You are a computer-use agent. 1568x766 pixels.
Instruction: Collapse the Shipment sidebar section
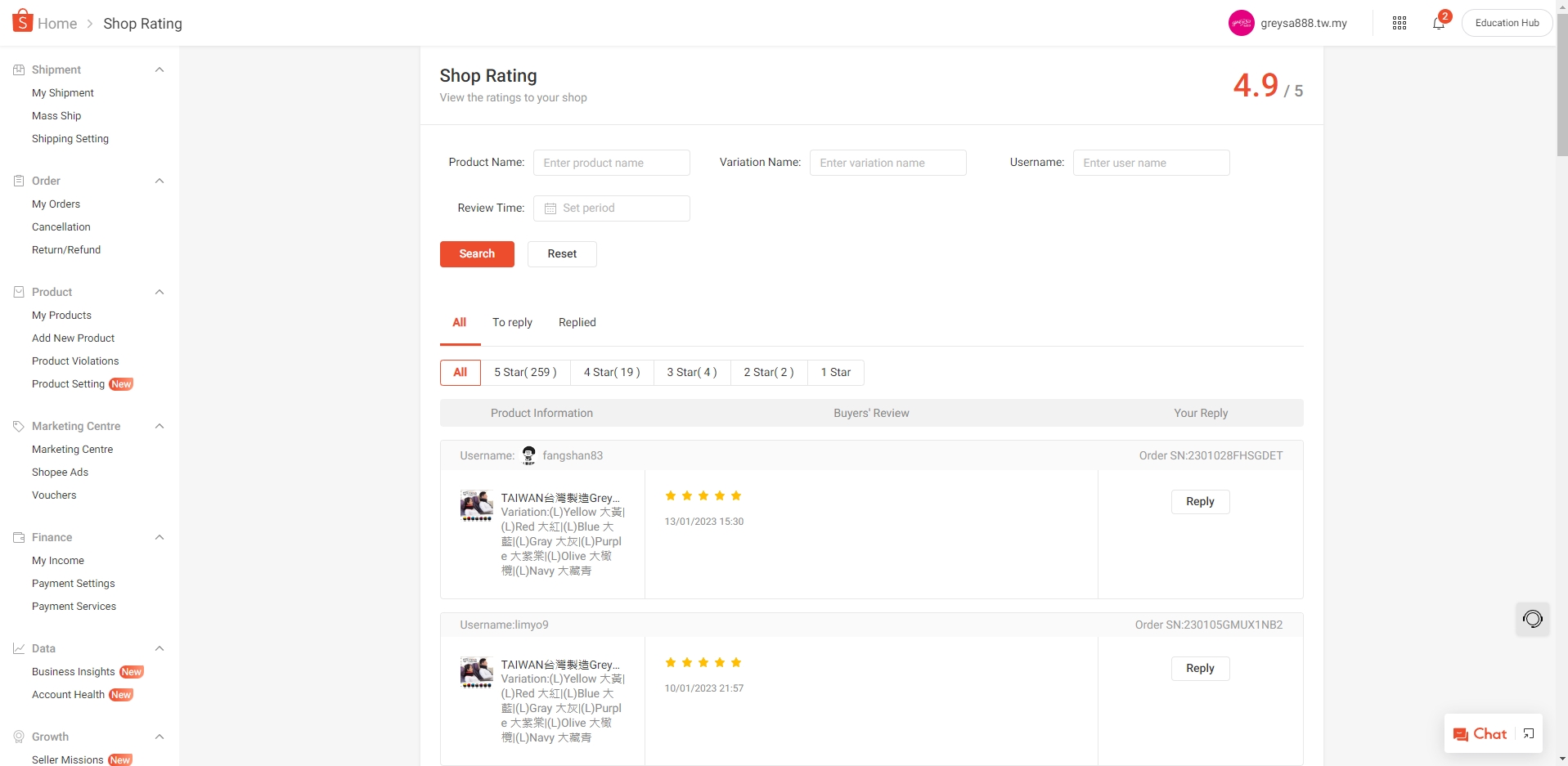click(x=159, y=69)
